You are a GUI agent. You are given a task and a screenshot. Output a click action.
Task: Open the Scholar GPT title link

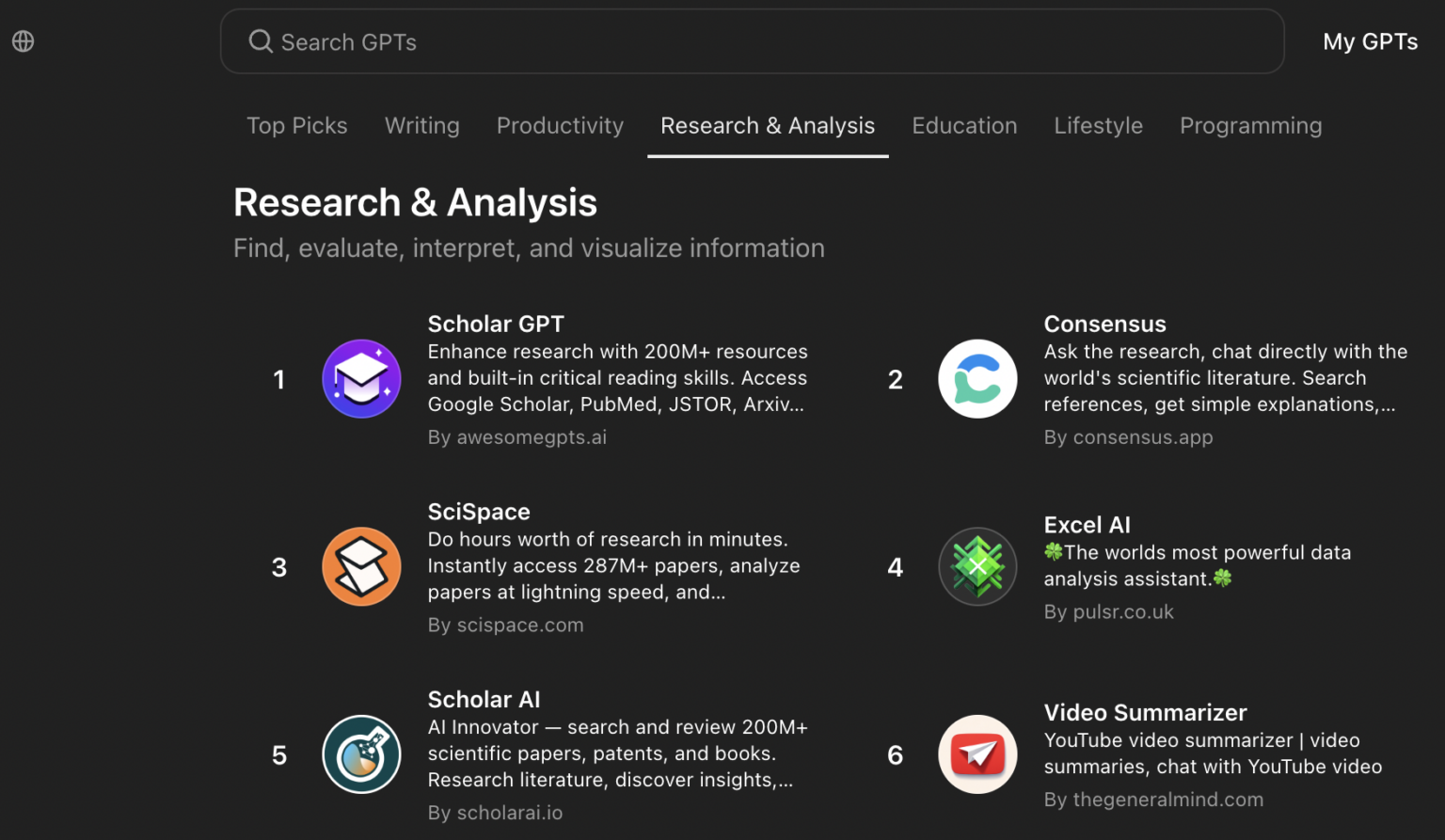pos(496,325)
